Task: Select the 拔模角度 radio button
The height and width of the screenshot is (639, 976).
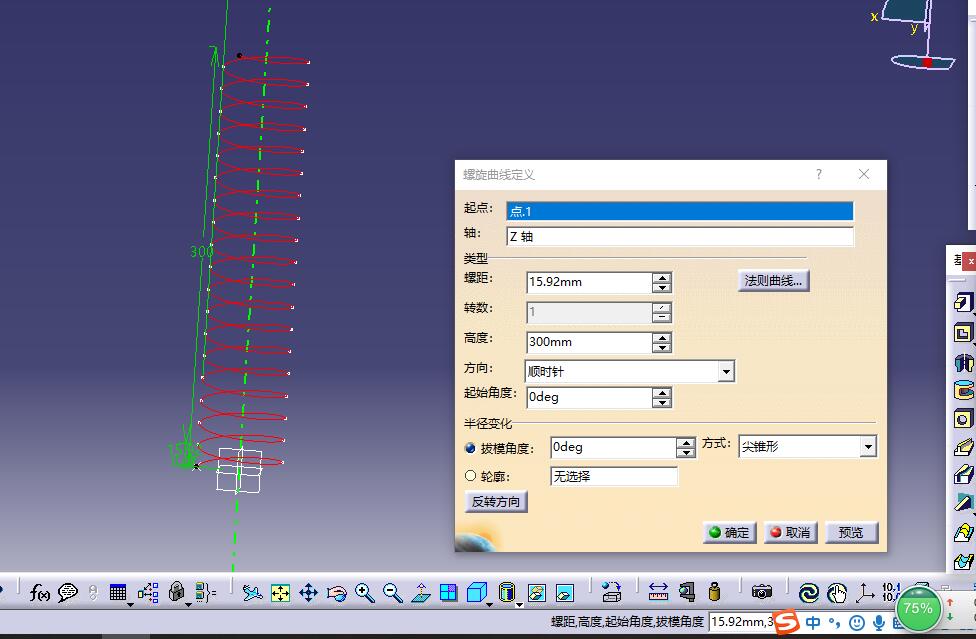Action: (471, 449)
